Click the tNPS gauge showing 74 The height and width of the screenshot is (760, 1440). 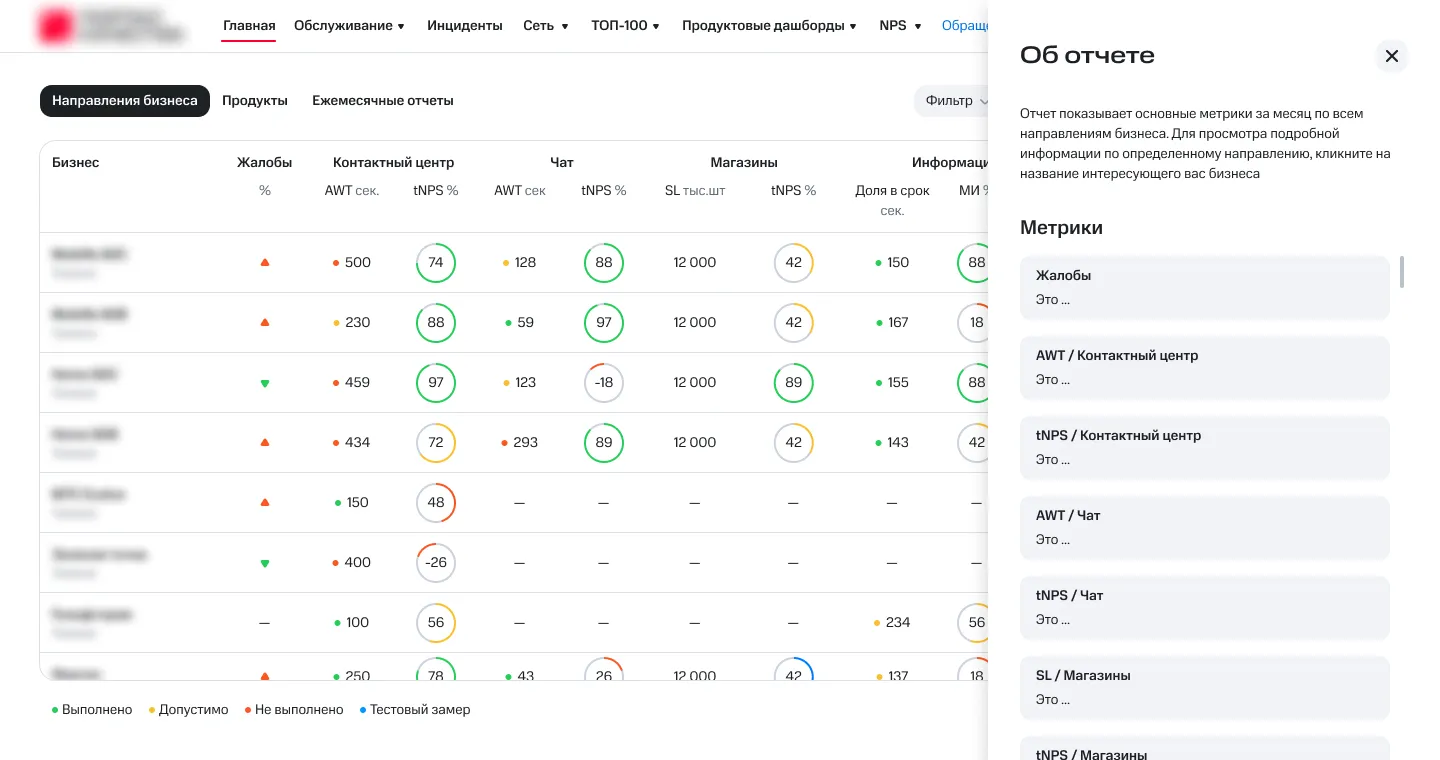436,263
